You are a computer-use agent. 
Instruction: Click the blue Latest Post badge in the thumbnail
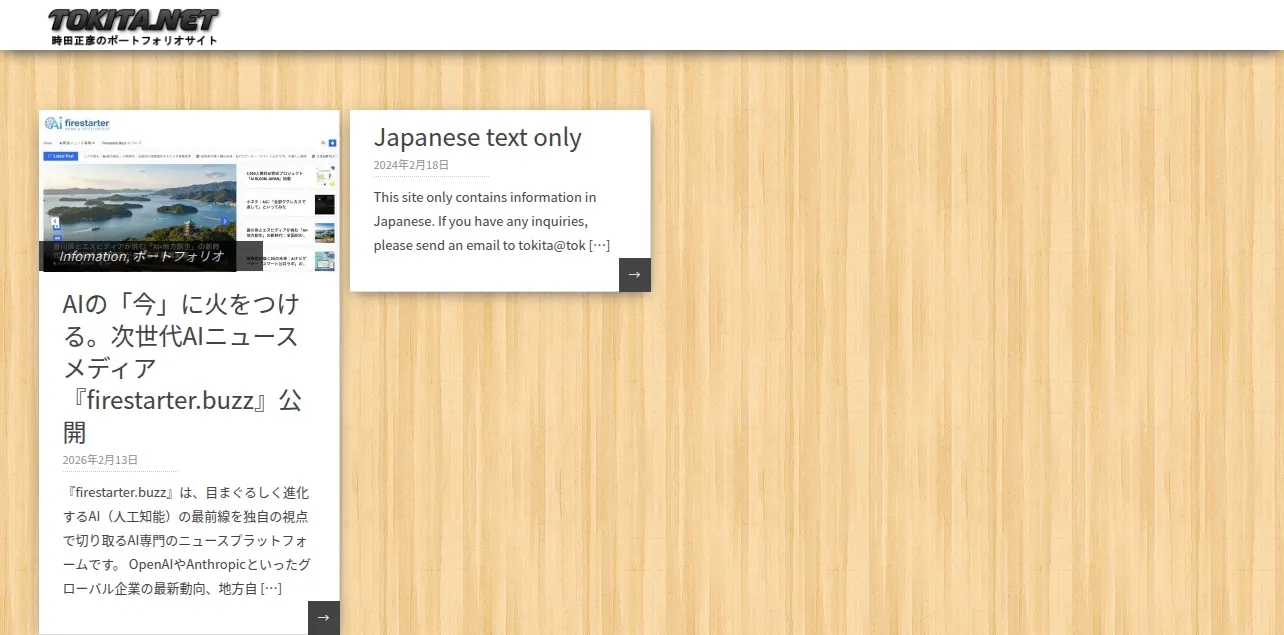[x=61, y=156]
